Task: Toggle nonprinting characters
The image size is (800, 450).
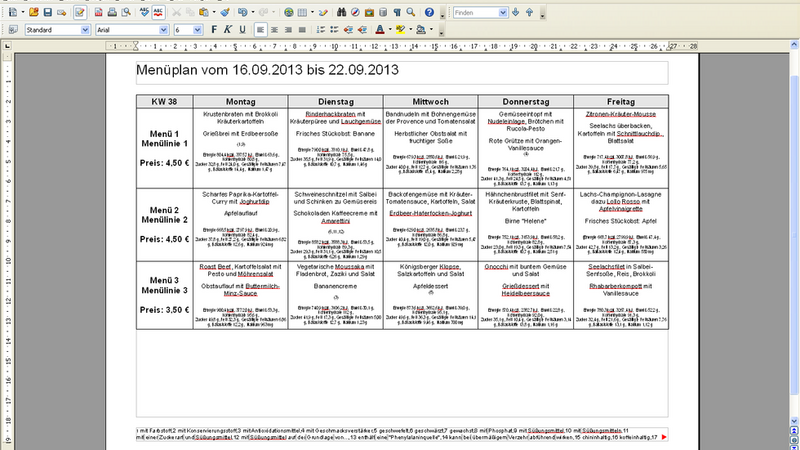Action: click(397, 12)
